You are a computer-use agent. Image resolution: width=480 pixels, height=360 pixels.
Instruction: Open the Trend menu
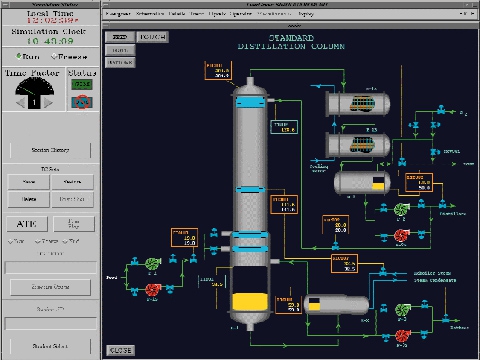[197, 14]
